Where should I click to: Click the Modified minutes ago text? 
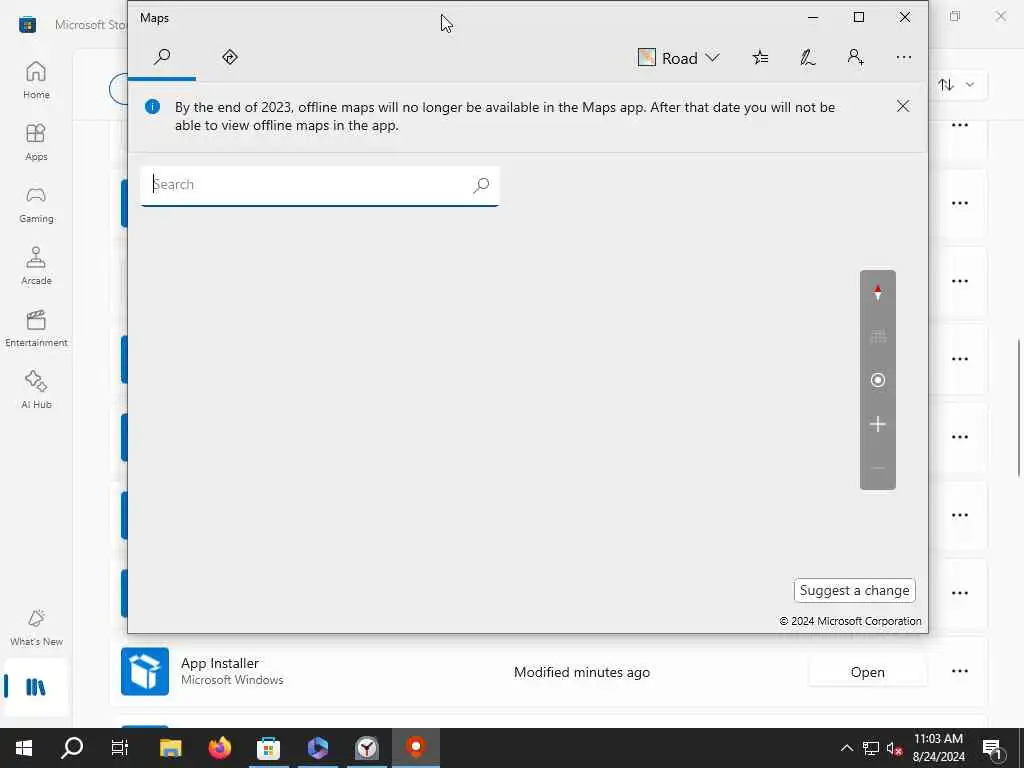coord(582,672)
